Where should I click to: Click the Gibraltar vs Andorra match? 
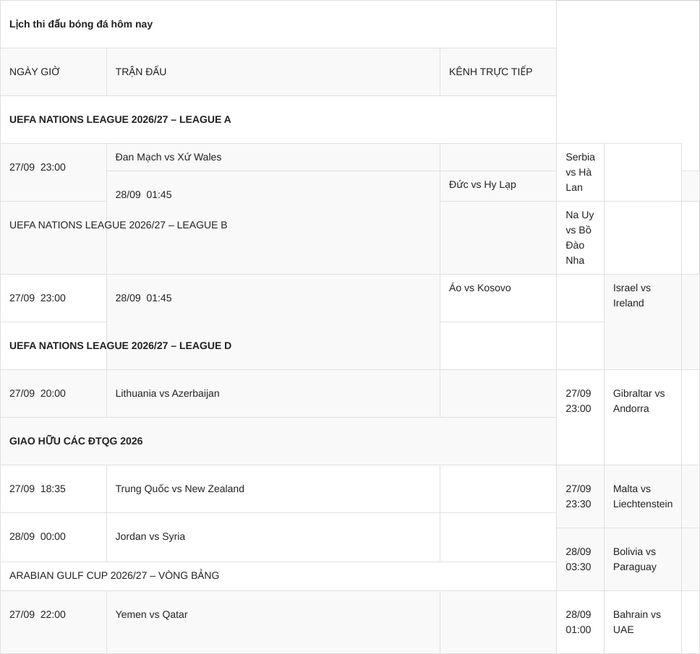638,401
